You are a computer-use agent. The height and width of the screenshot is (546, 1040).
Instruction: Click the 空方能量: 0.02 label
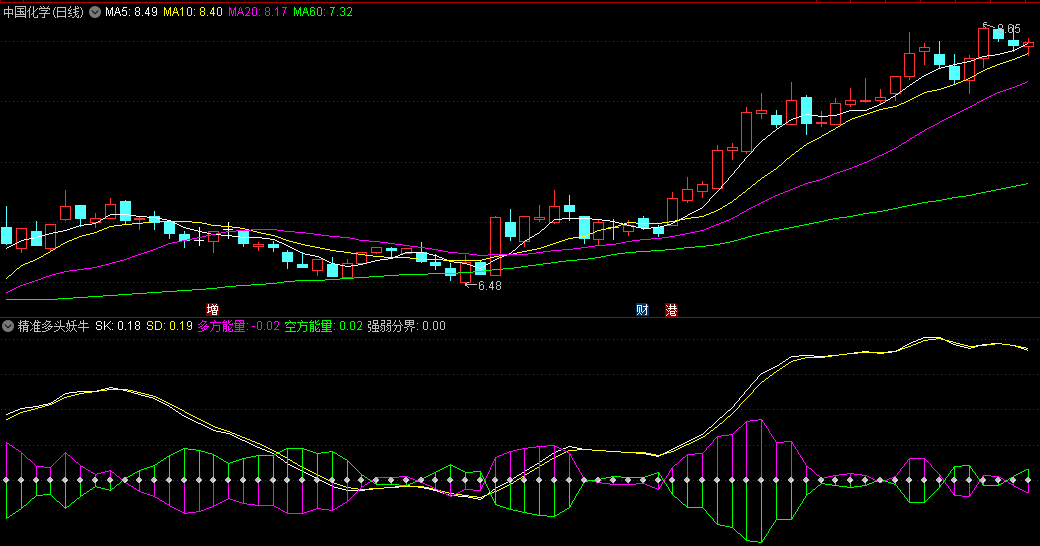[x=324, y=326]
